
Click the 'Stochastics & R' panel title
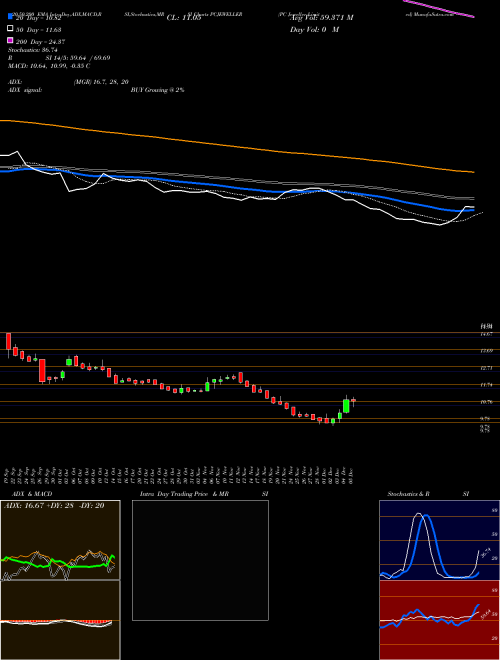[409, 494]
